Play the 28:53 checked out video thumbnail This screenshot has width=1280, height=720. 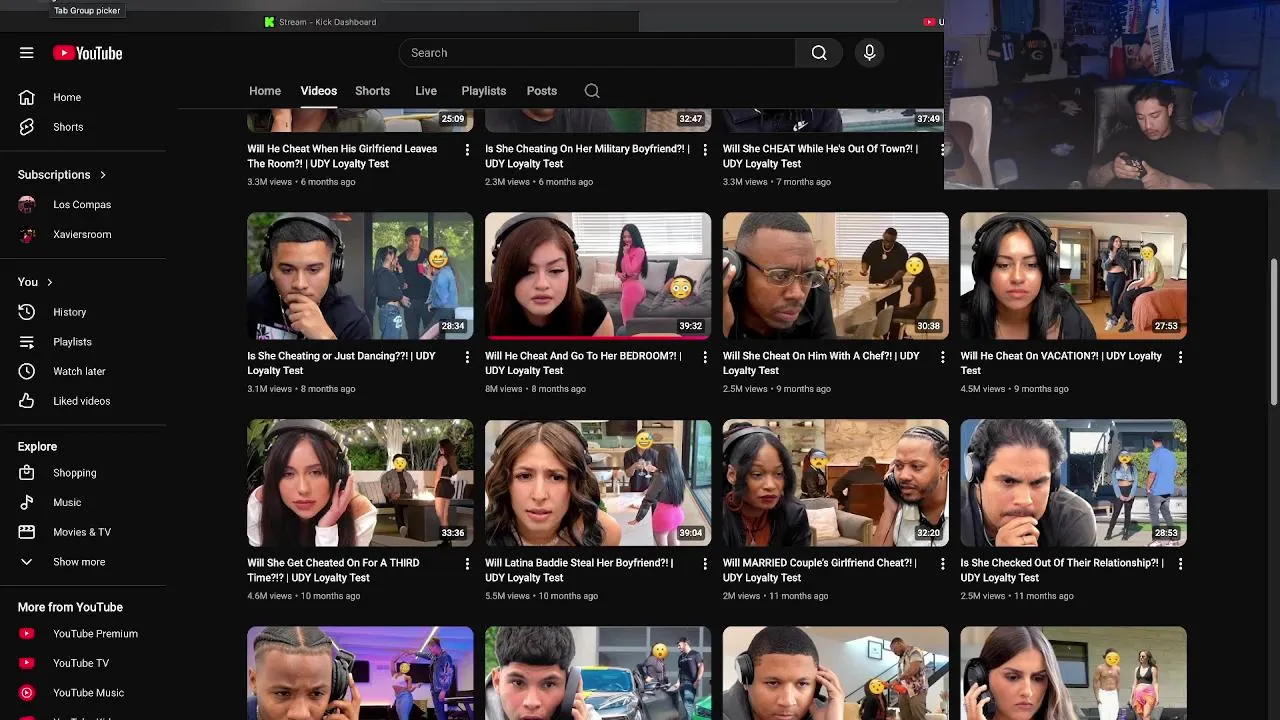(x=1073, y=483)
